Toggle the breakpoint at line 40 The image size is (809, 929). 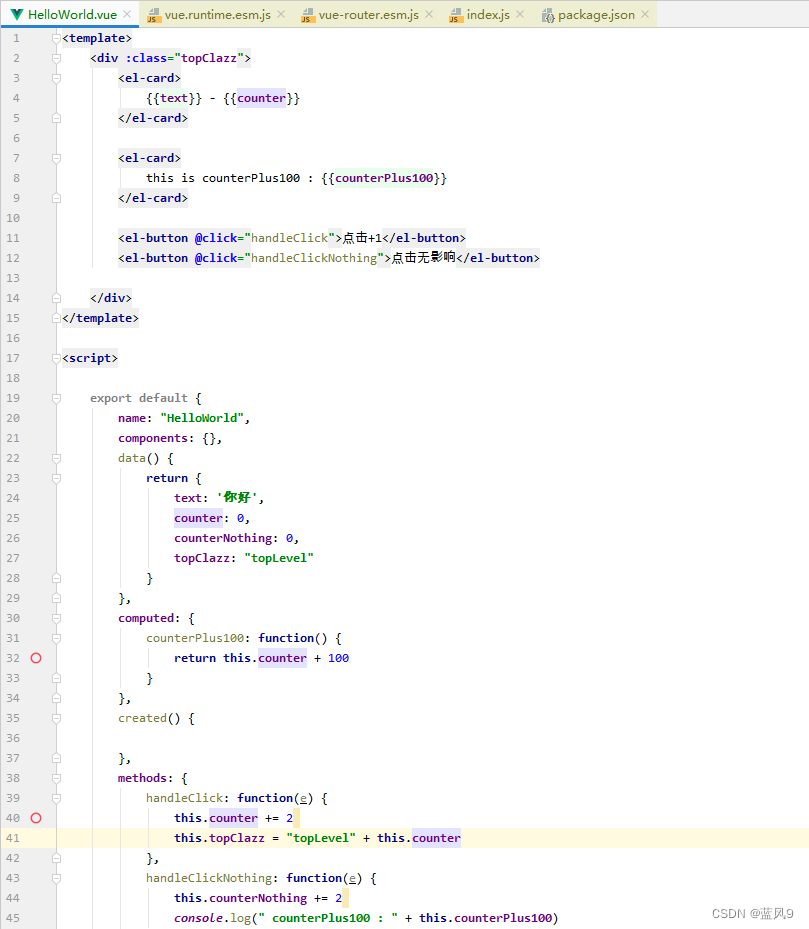pyautogui.click(x=35, y=817)
